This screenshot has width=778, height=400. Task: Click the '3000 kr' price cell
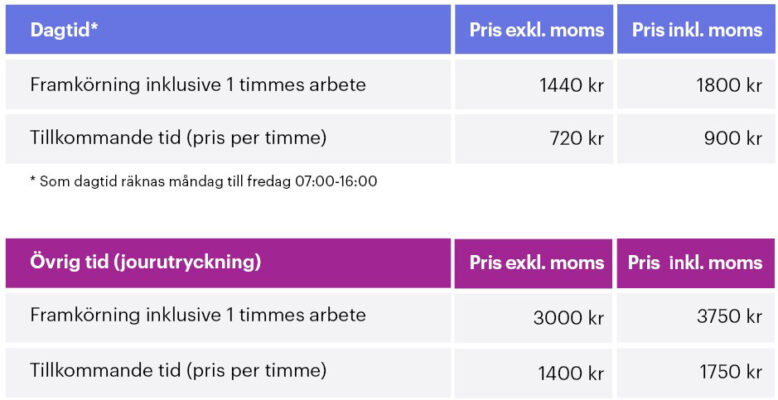[x=568, y=318]
